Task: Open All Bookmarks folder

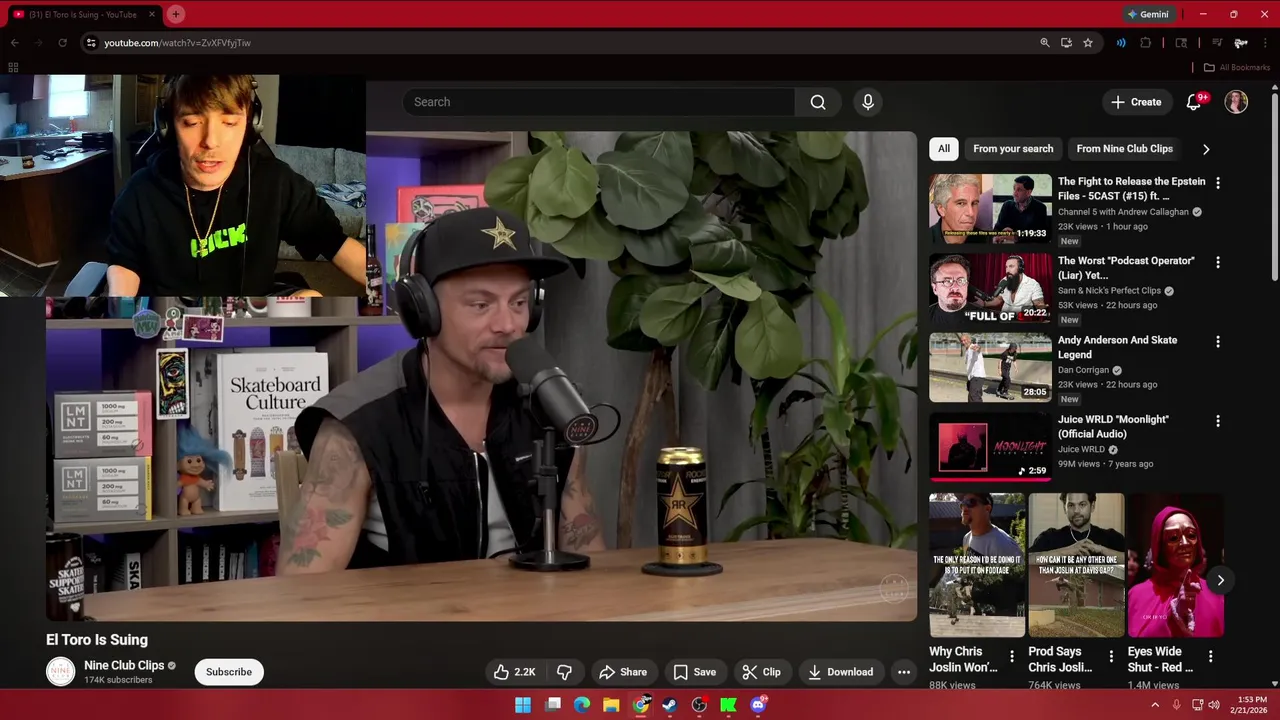Action: coord(1237,67)
